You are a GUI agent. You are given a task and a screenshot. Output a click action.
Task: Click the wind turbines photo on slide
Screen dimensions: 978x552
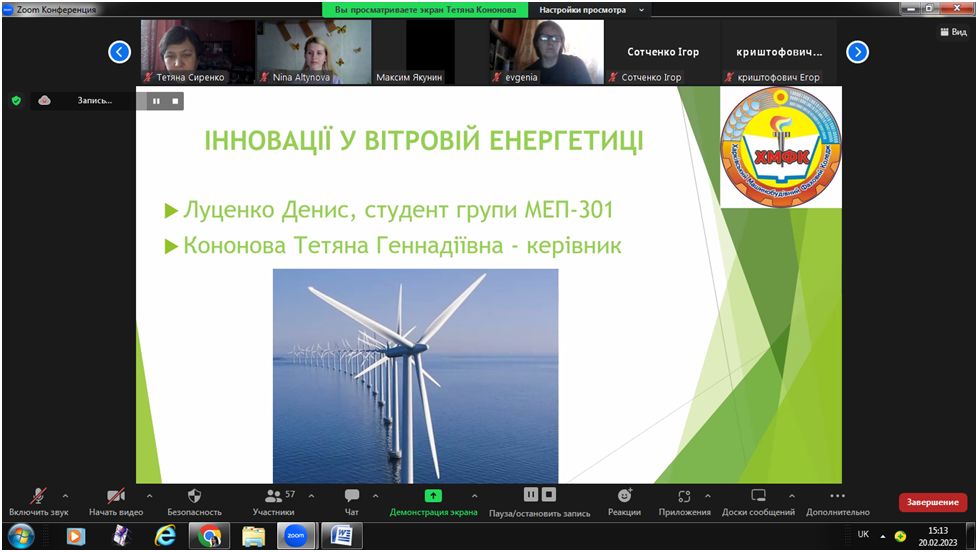(415, 376)
